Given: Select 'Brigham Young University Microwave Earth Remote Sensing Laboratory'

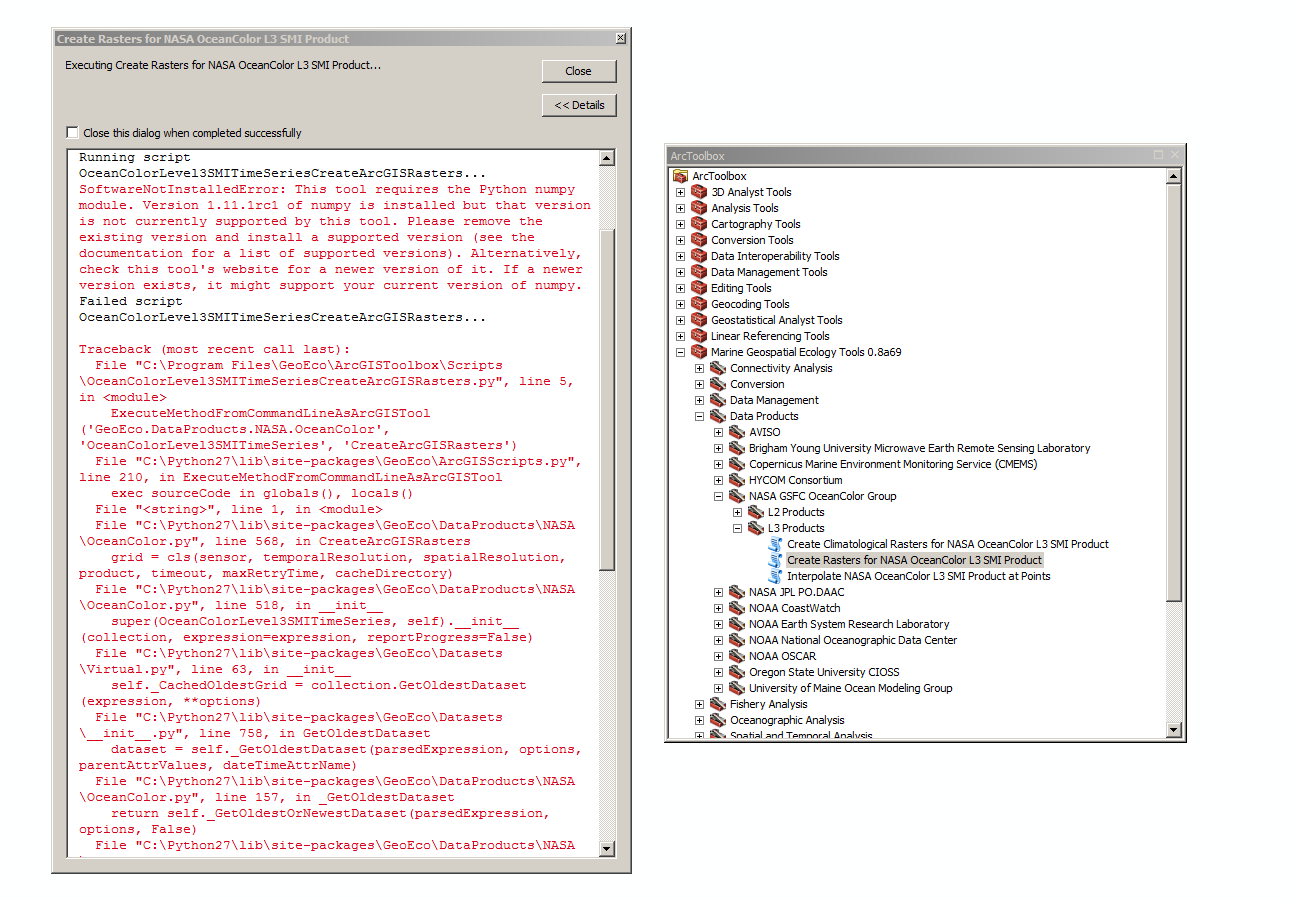Looking at the screenshot, I should 919,448.
